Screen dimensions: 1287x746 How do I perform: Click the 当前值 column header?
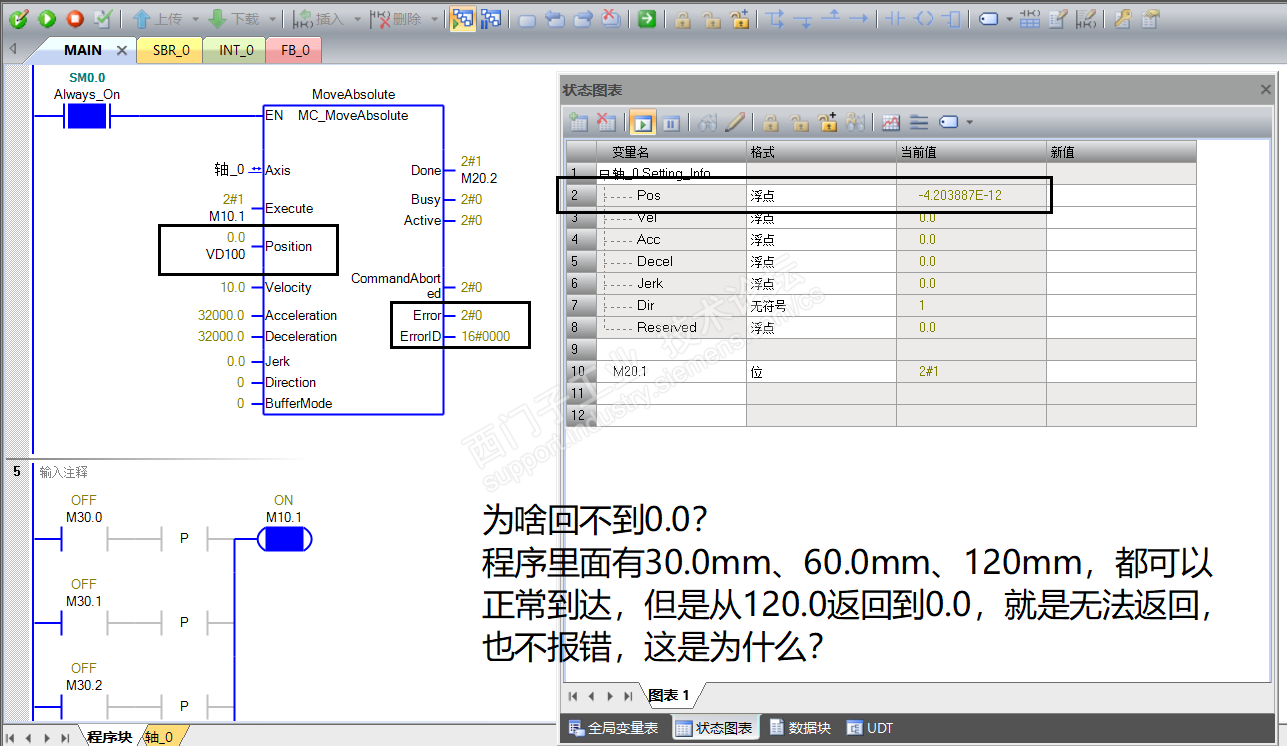tap(971, 152)
